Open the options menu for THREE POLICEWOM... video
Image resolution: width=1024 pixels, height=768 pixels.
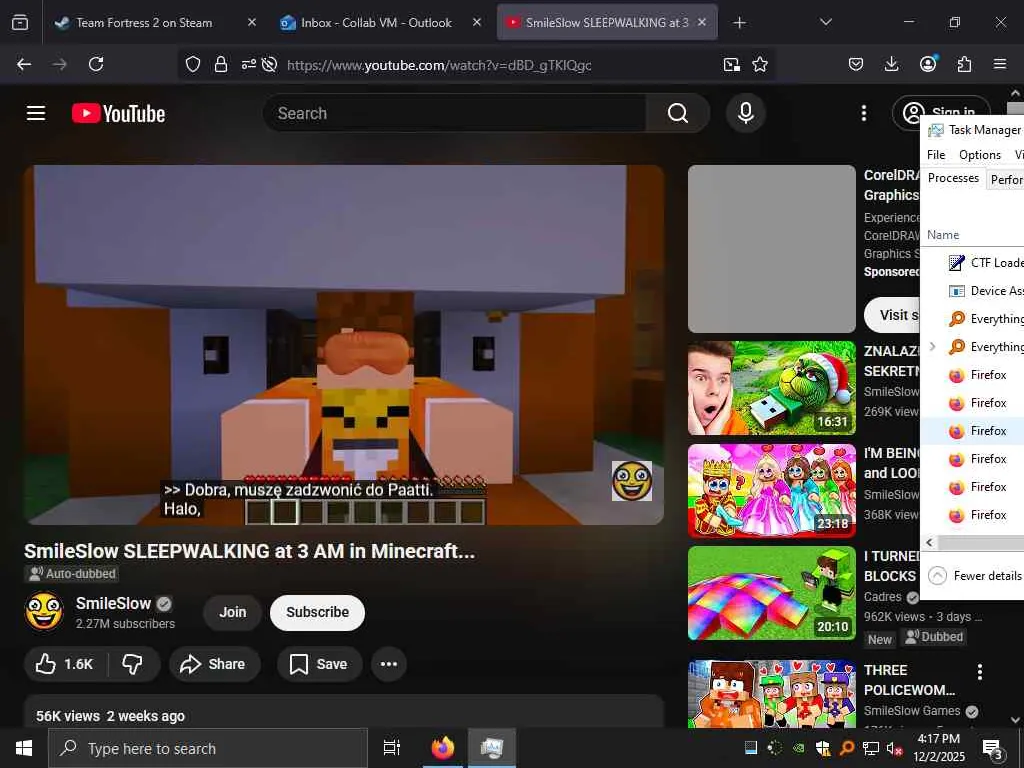point(980,671)
